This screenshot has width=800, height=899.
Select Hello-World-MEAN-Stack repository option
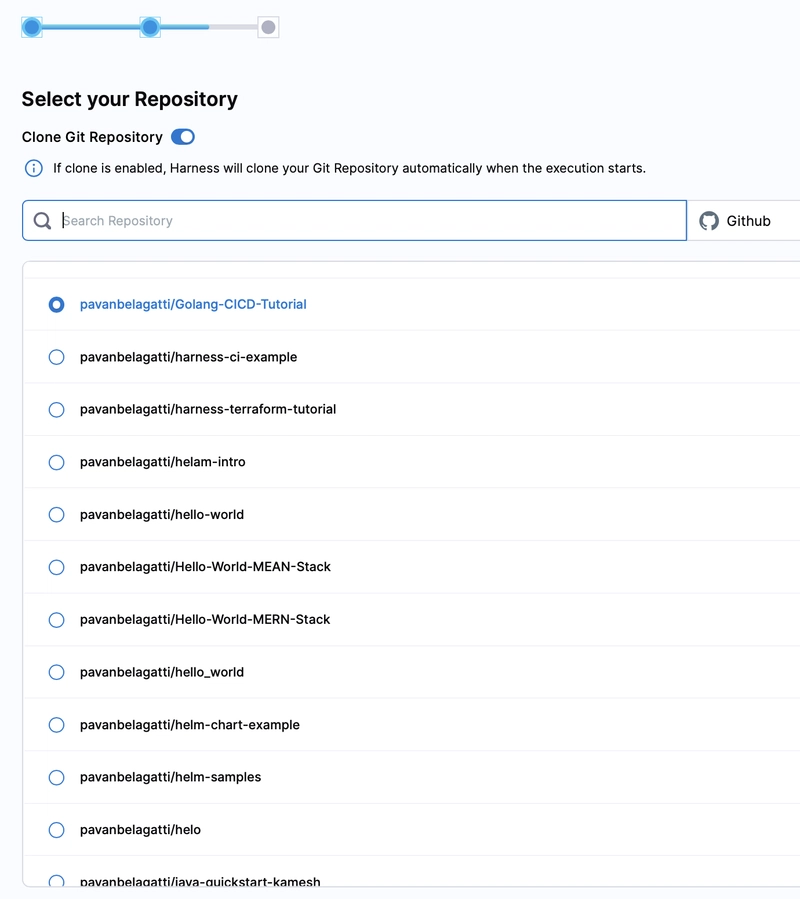[57, 567]
